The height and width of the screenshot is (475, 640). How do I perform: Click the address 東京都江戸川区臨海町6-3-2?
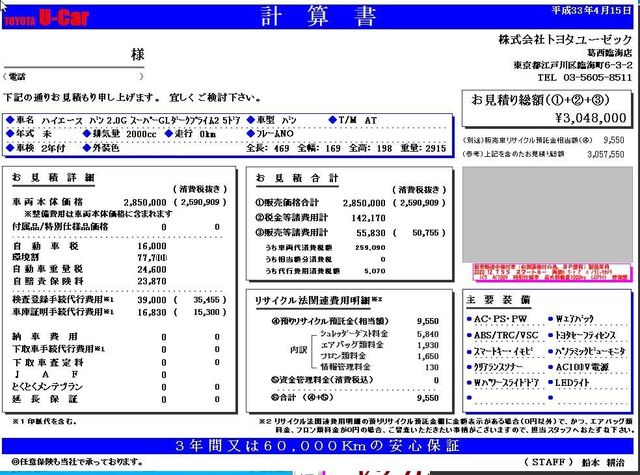click(573, 65)
